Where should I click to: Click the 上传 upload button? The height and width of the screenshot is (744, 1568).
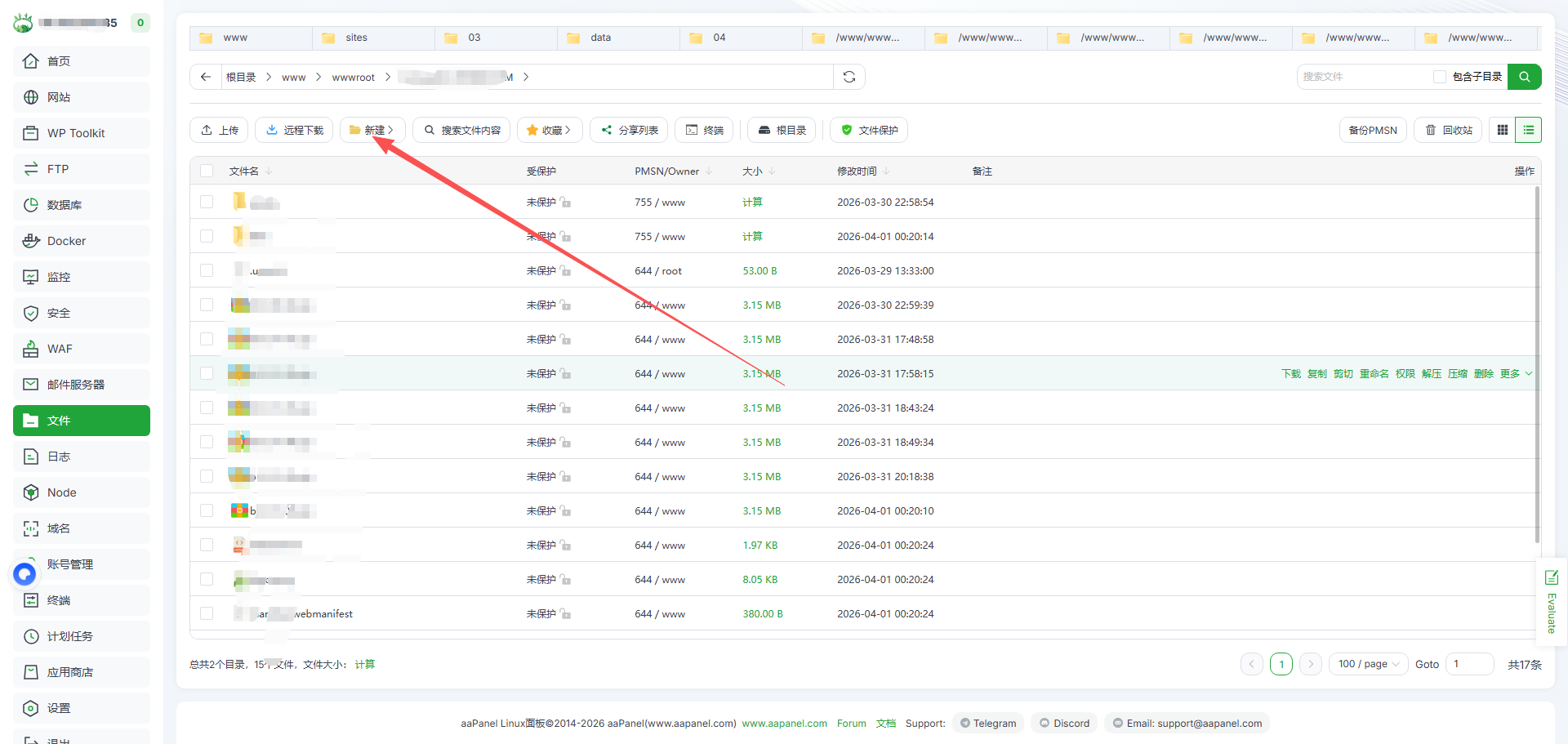point(220,130)
